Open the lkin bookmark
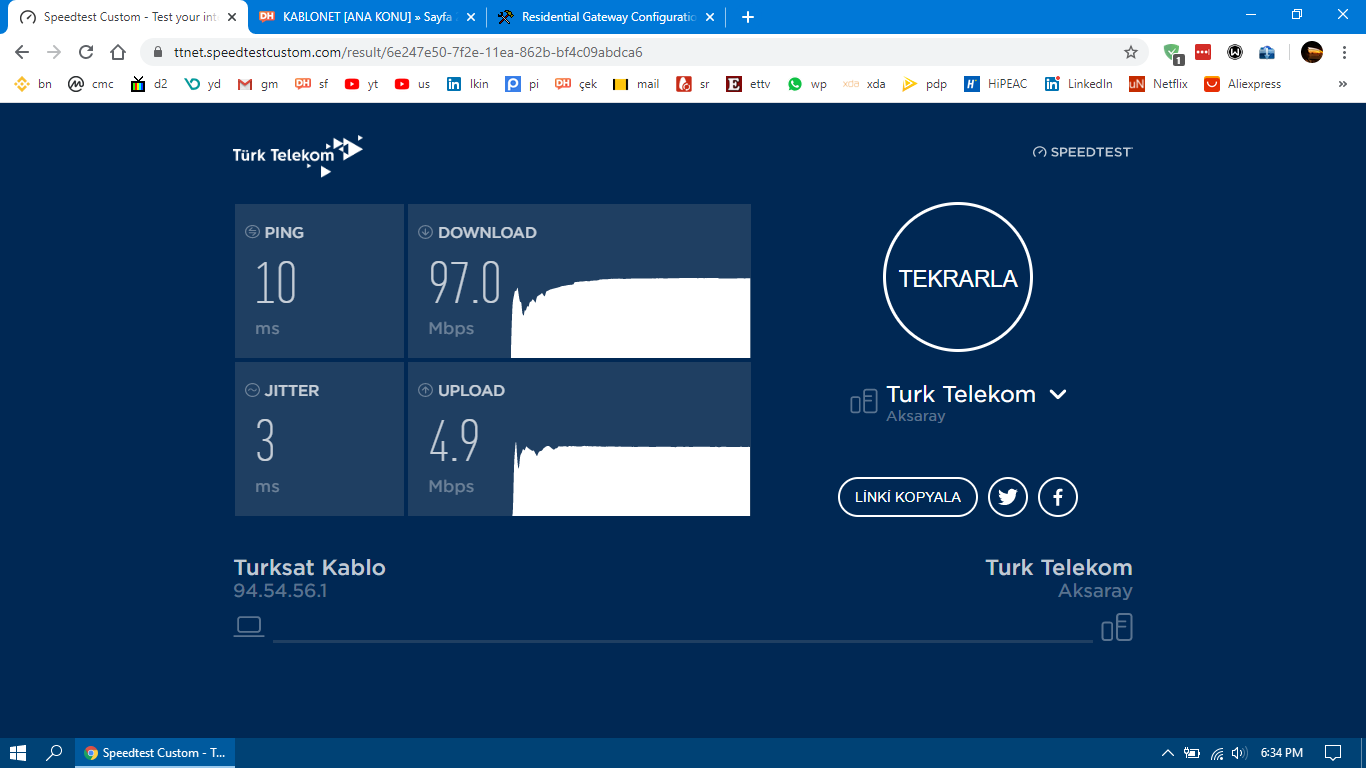The width and height of the screenshot is (1366, 768). (467, 84)
